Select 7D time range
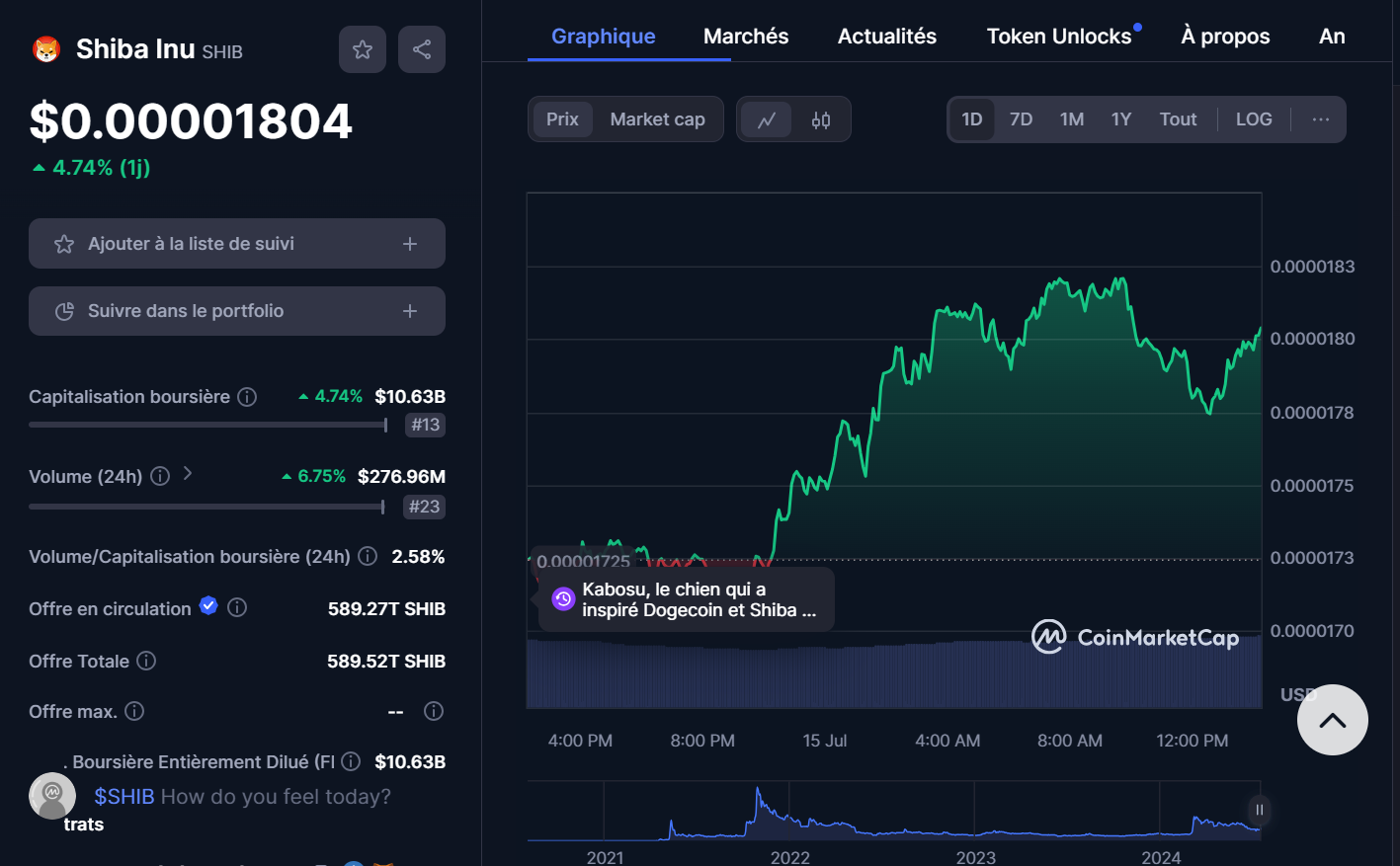The width and height of the screenshot is (1400, 866). 1021,119
